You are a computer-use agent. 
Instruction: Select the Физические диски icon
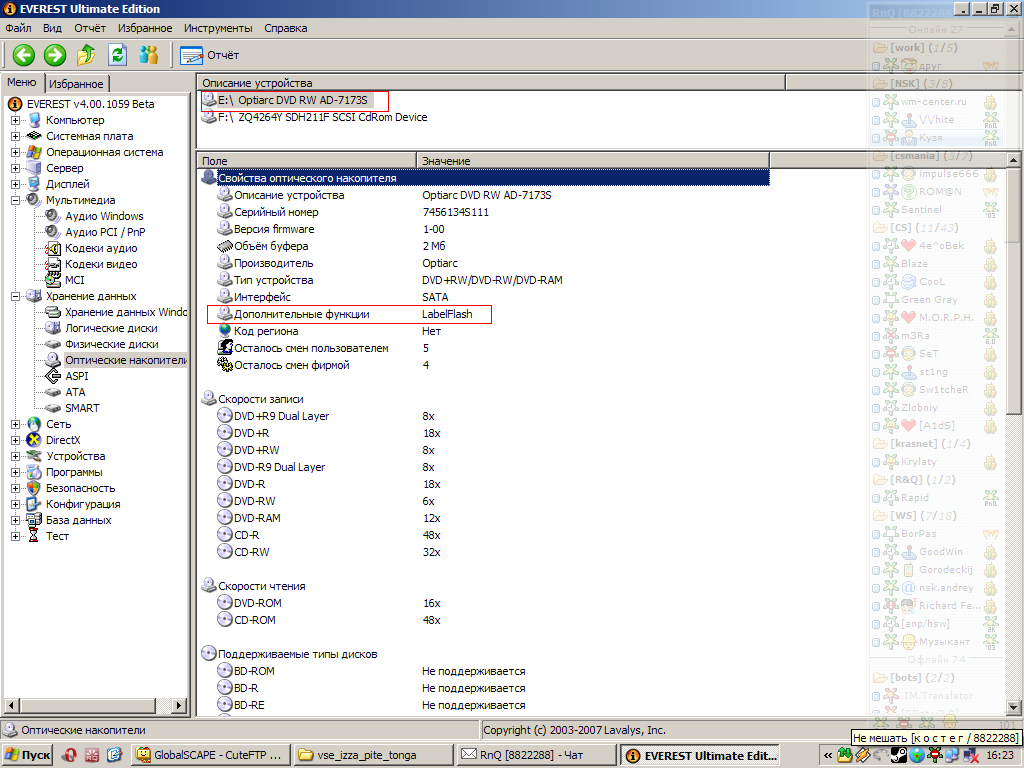point(53,344)
